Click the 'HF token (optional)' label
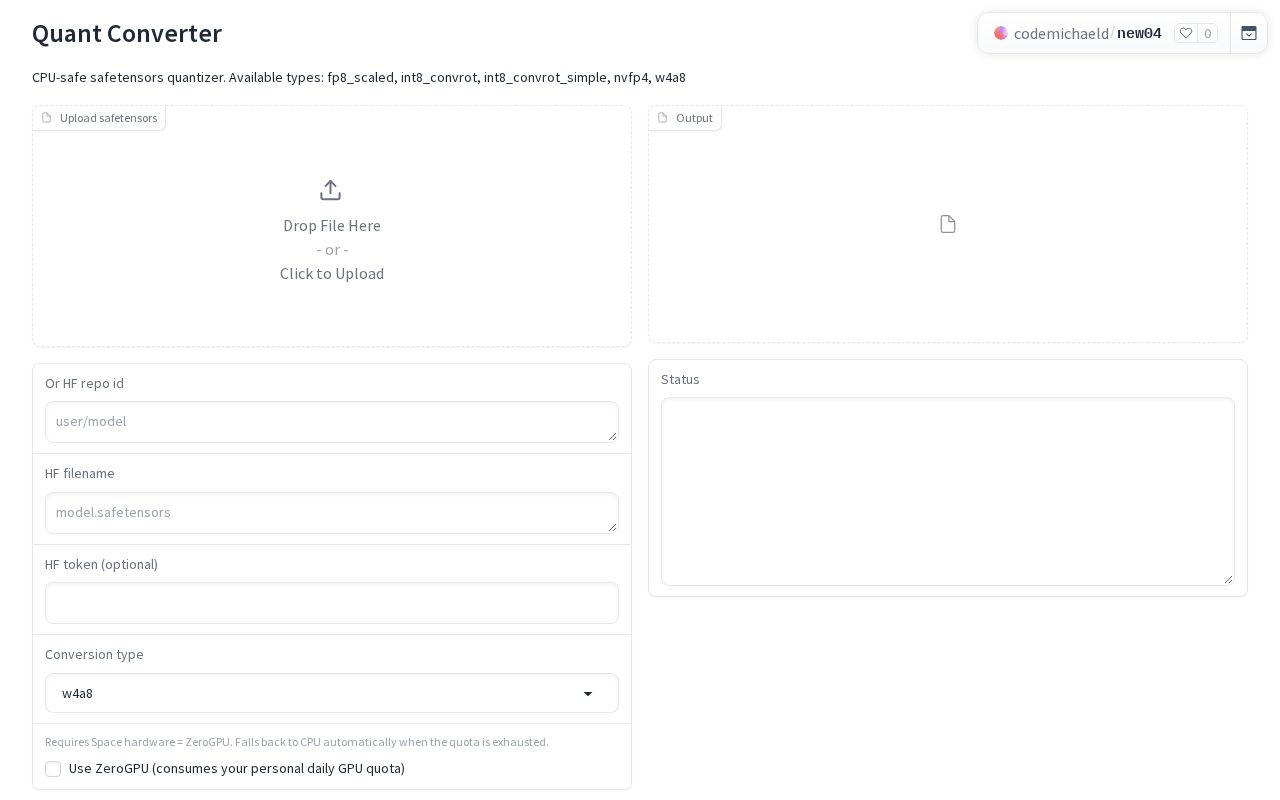 pyautogui.click(x=101, y=564)
